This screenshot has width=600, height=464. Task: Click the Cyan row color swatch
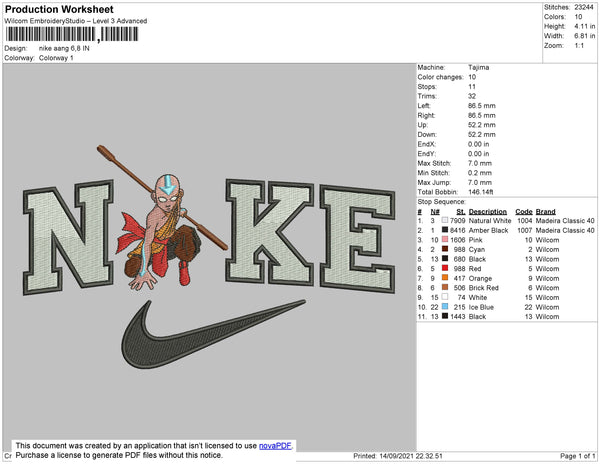445,249
